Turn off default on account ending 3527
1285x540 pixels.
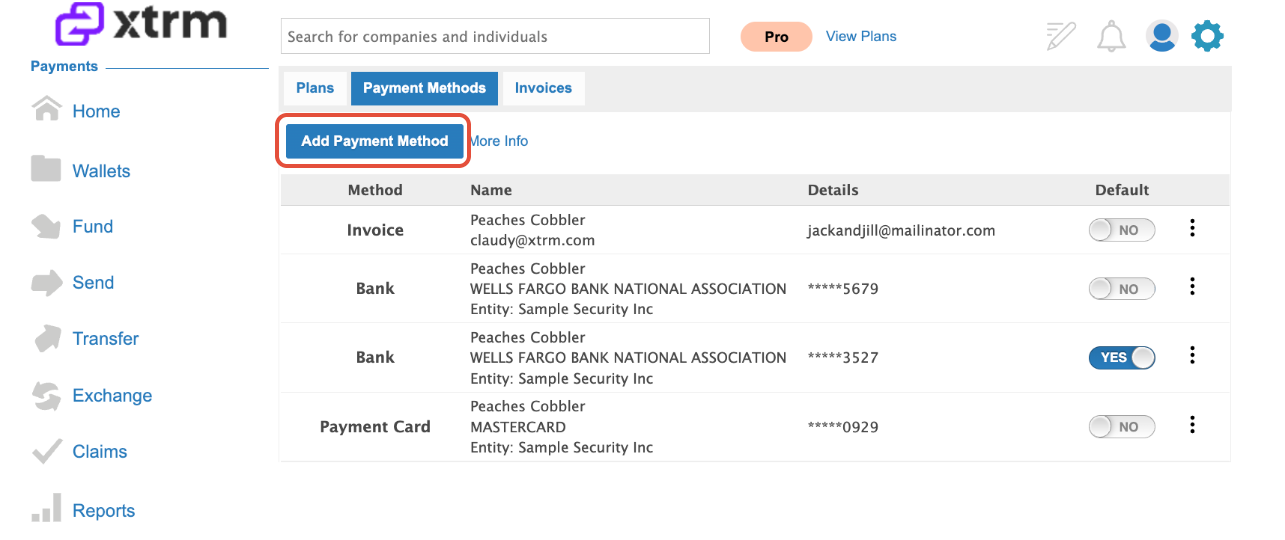[x=1121, y=357]
